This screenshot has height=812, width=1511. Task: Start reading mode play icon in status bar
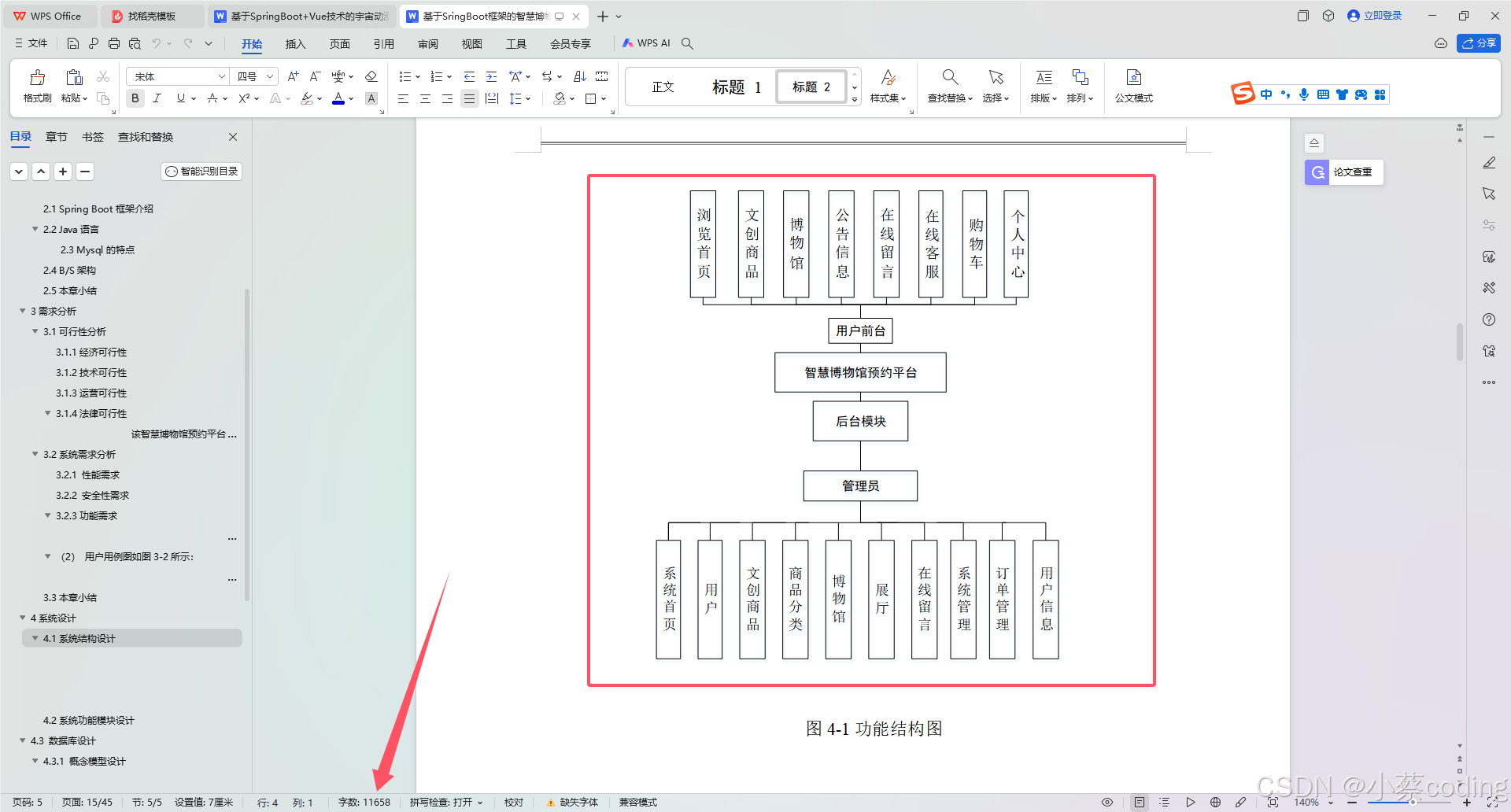click(x=1191, y=803)
